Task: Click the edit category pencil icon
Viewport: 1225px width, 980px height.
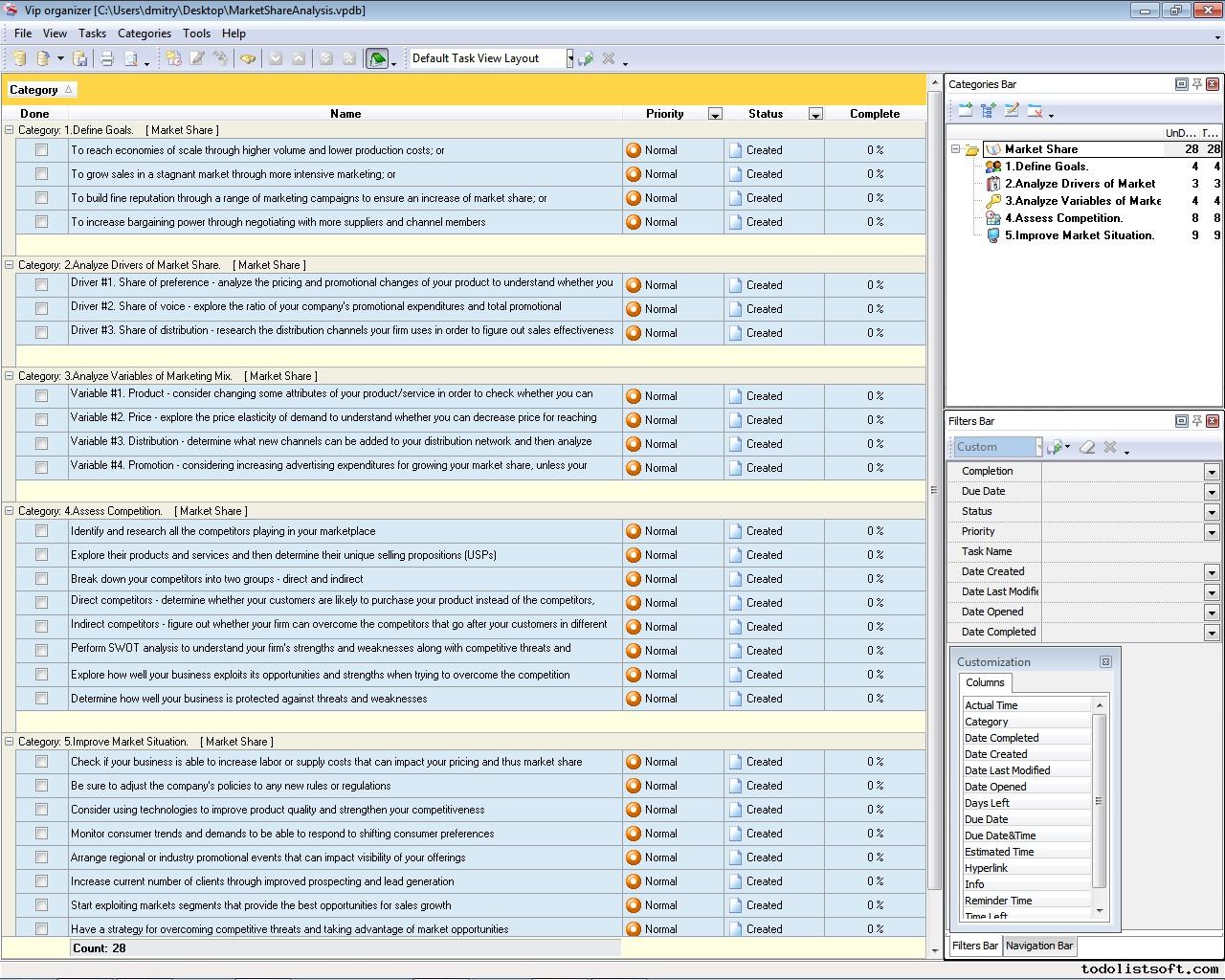Action: pyautogui.click(x=1012, y=111)
